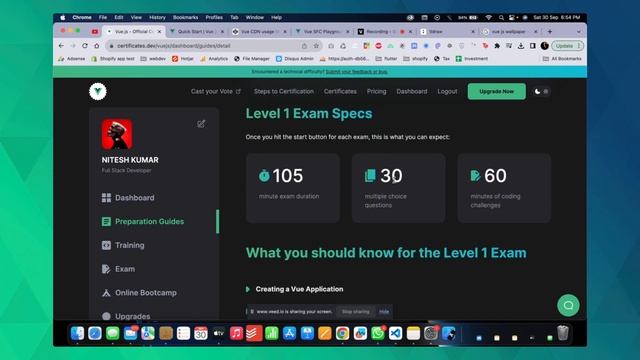Open the Hotjar bookmark
This screenshot has height=360, width=640.
click(183, 59)
